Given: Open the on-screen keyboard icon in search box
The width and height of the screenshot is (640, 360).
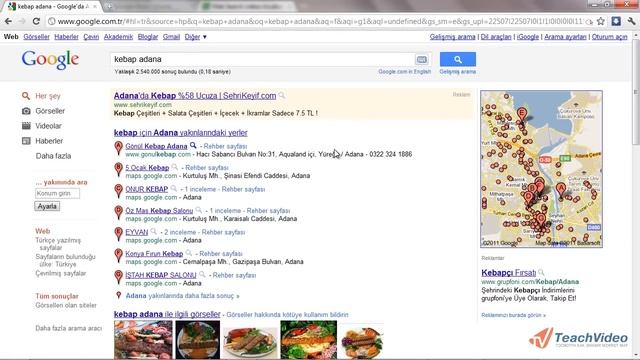Looking at the screenshot, I should point(422,60).
